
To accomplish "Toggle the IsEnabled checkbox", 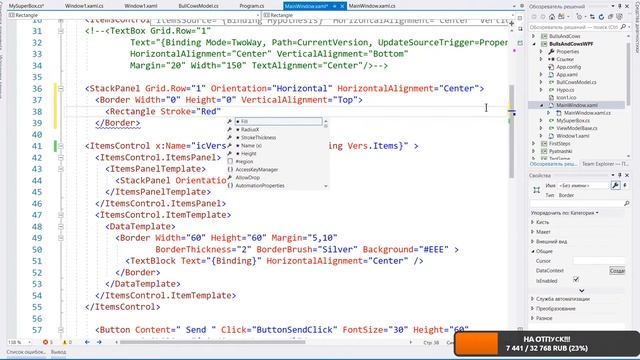I will point(576,280).
